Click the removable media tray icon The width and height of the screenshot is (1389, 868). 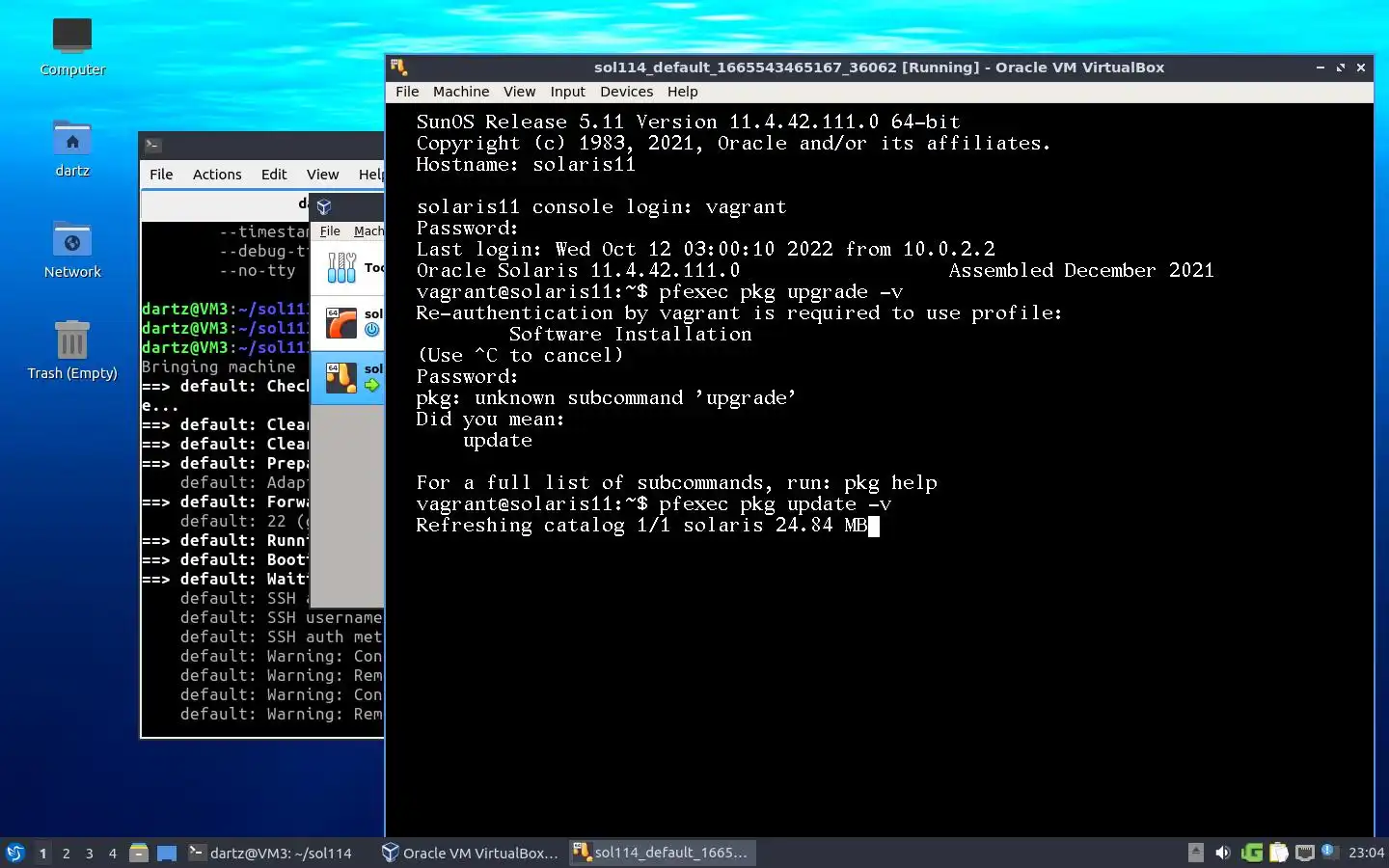pyautogui.click(x=1196, y=853)
